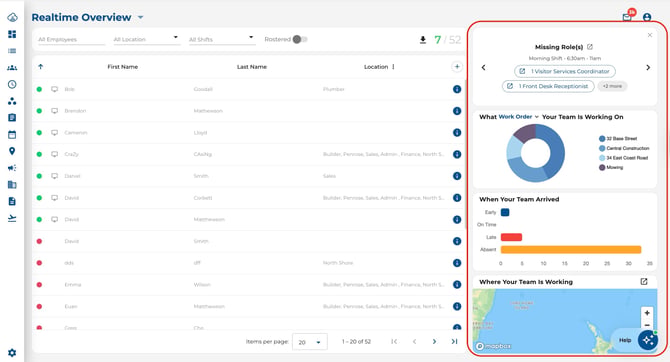Click the 34 East Coast Road legend entry
670x362 pixels.
pos(623,158)
